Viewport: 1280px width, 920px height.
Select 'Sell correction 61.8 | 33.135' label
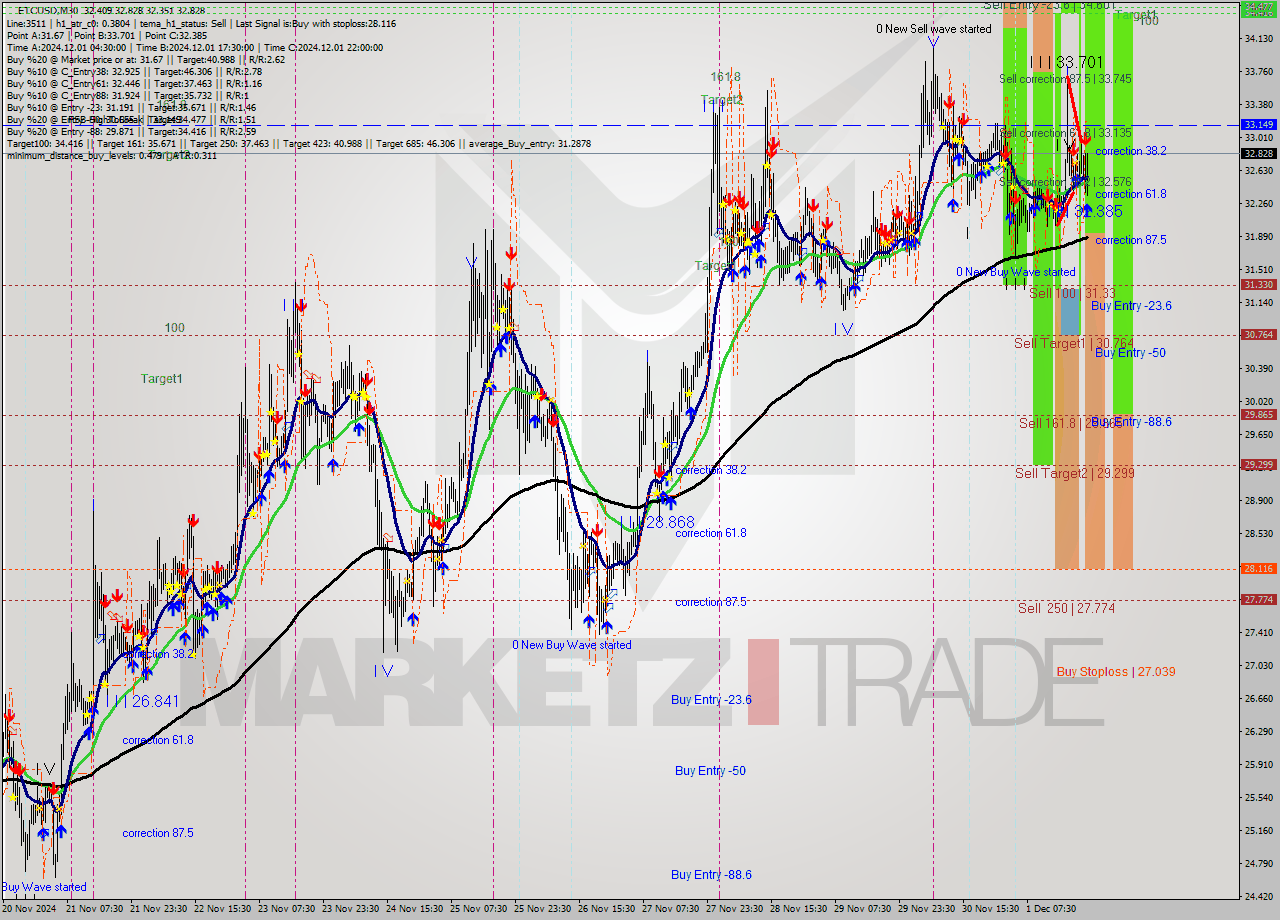tap(1065, 132)
